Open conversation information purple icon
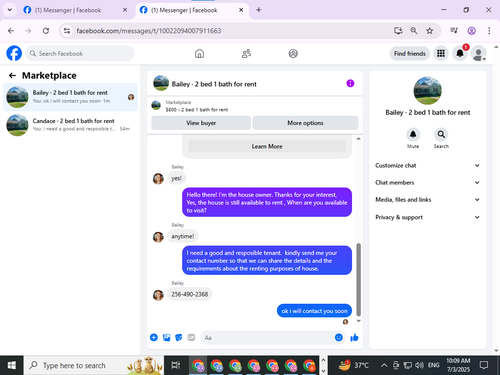The image size is (500, 375). (350, 83)
